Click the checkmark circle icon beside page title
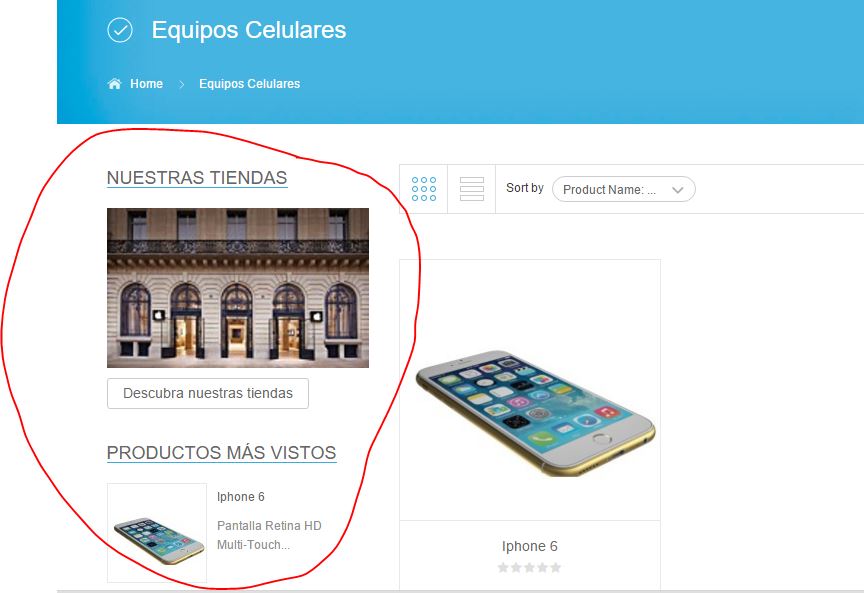Image resolution: width=864 pixels, height=593 pixels. [120, 30]
